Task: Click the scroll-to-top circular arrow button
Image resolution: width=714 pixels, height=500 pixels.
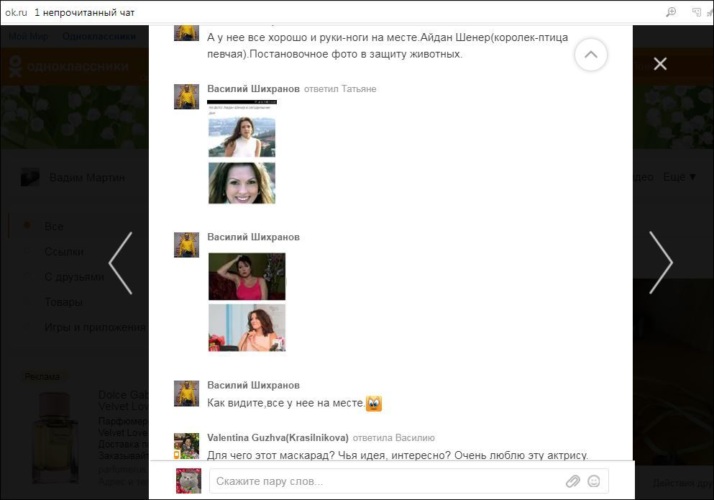Action: pos(591,55)
